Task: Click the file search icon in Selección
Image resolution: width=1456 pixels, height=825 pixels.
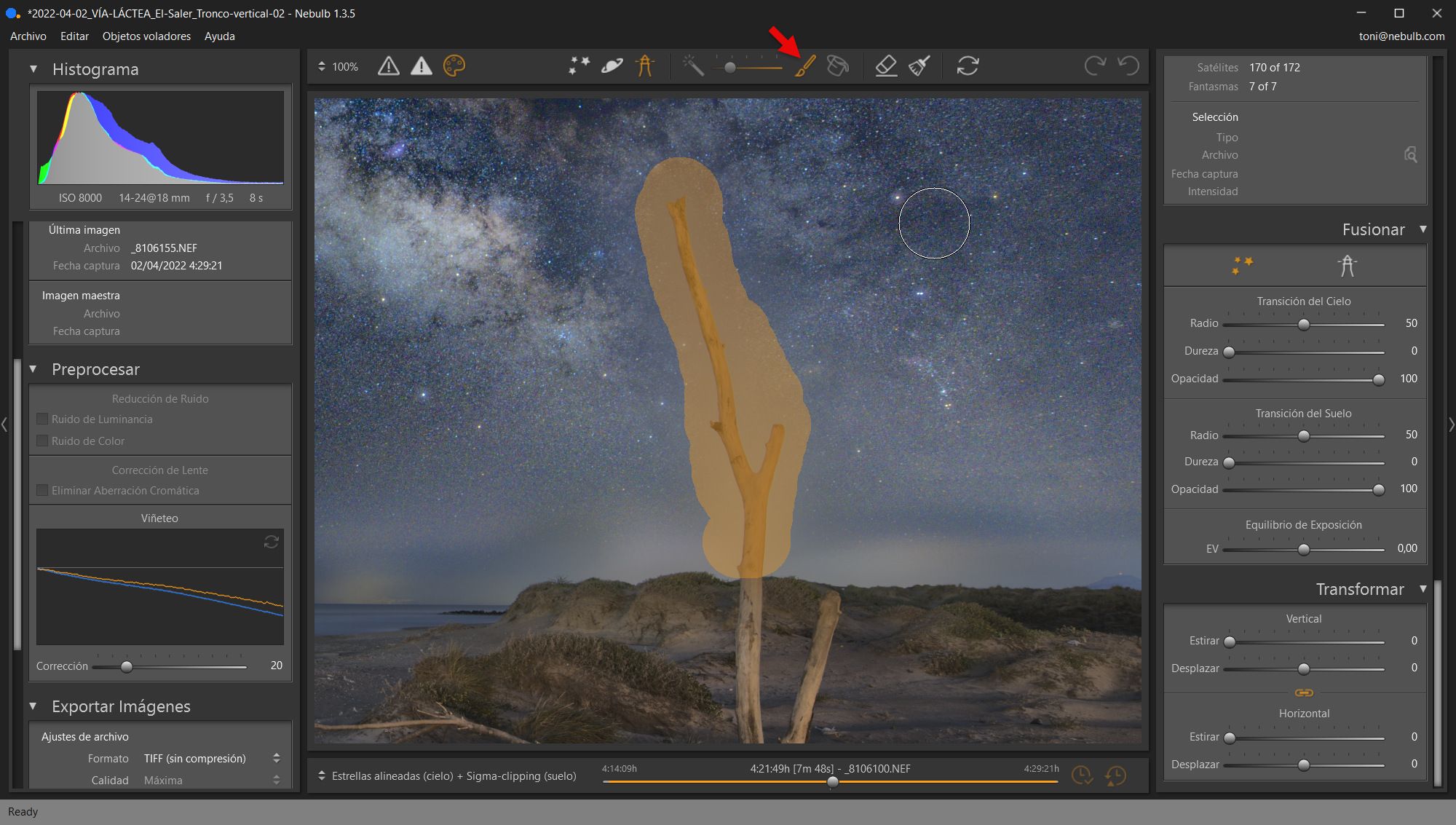Action: tap(1410, 154)
